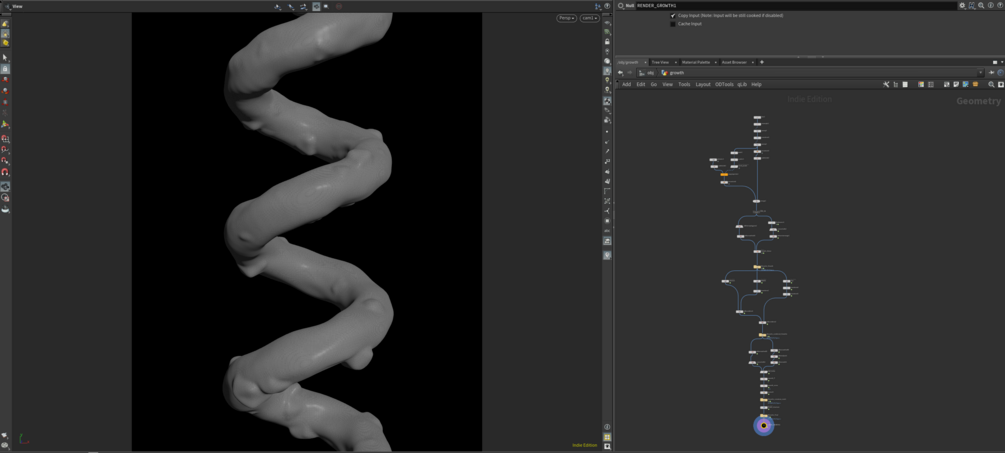Select the arrow Select tool in viewport toolbar
1005x453 pixels.
point(5,58)
